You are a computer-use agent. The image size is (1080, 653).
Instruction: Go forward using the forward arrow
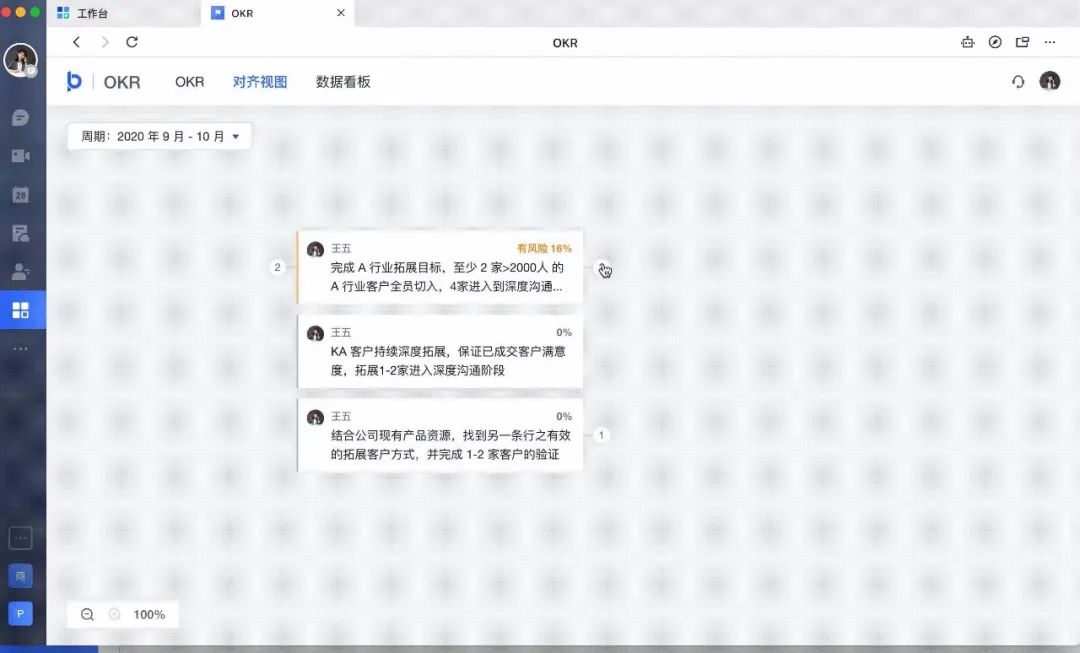pos(105,42)
